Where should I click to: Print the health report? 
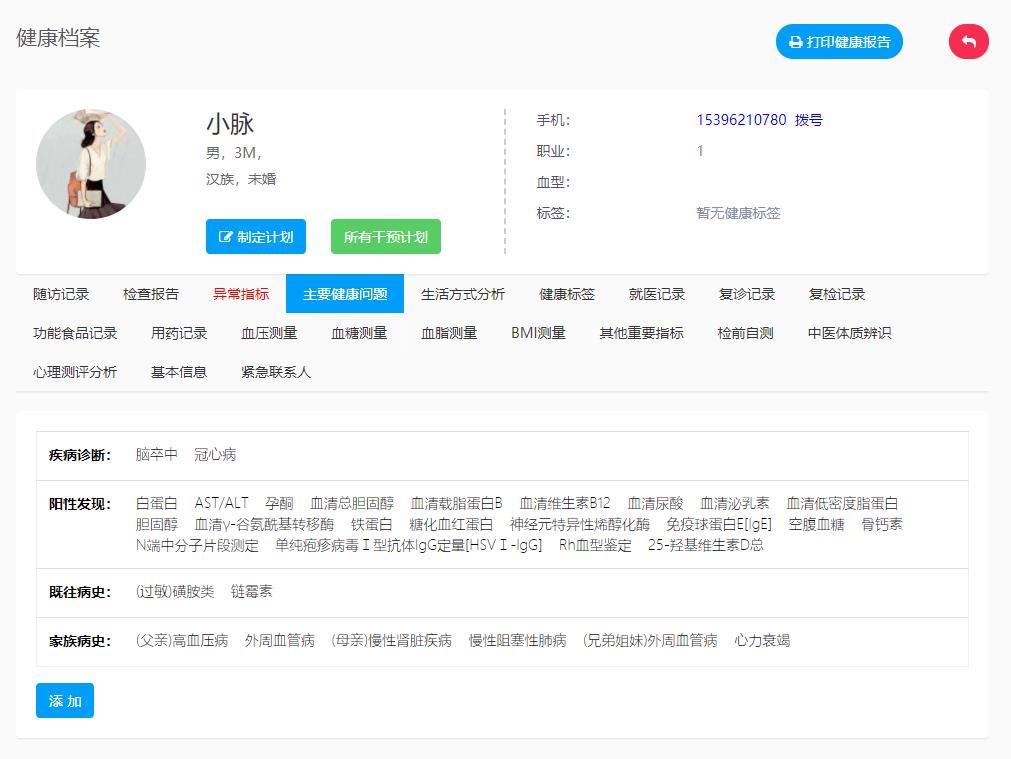coord(839,42)
